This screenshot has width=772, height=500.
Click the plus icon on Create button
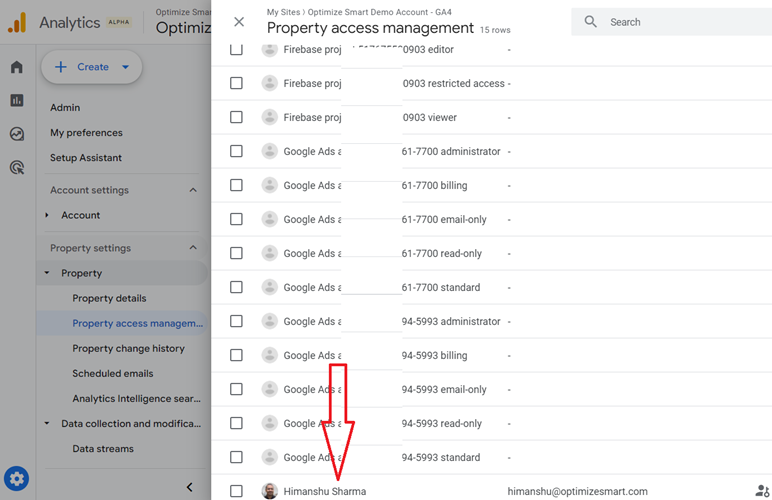point(61,67)
